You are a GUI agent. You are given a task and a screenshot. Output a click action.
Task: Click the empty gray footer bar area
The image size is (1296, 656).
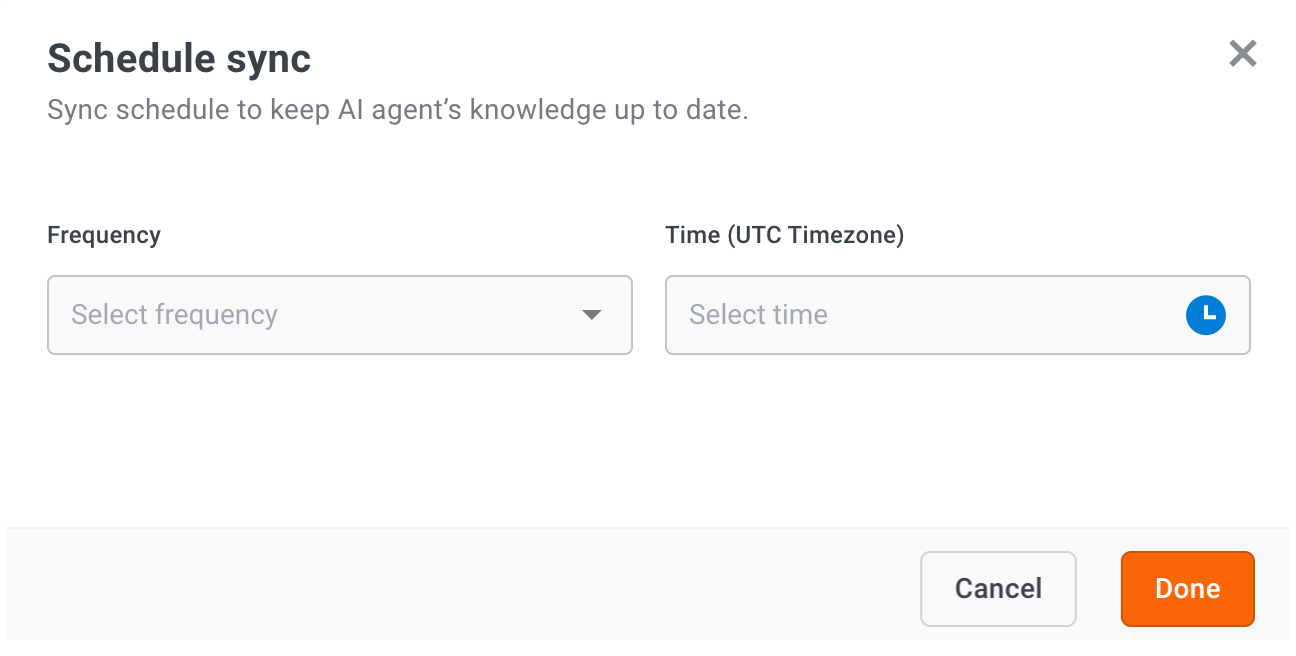tap(460, 585)
